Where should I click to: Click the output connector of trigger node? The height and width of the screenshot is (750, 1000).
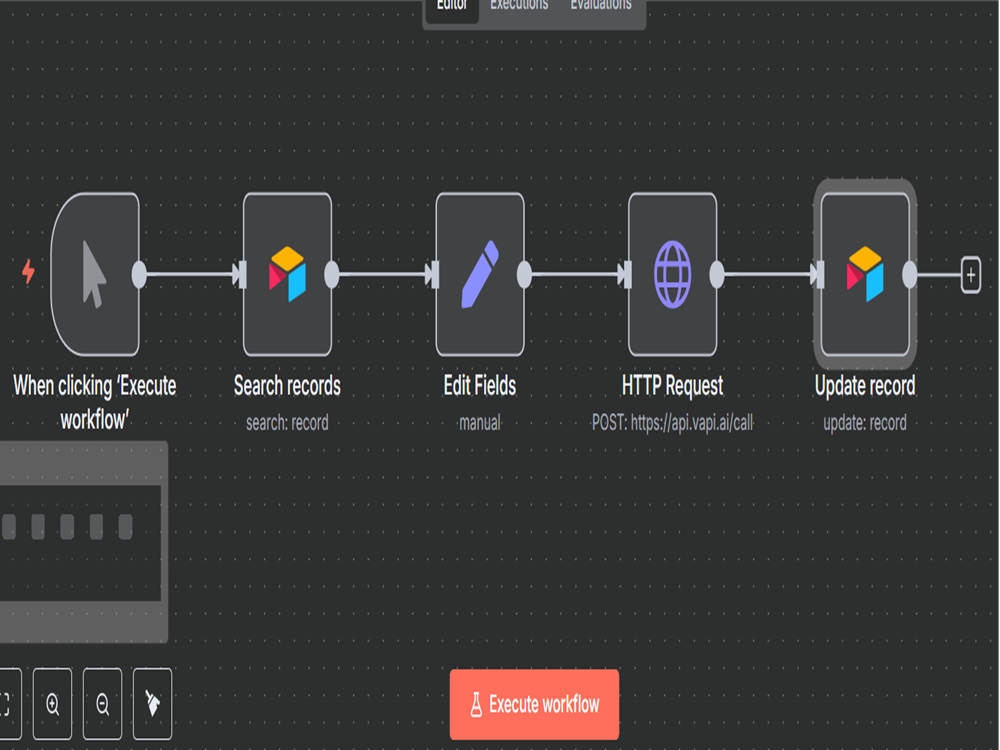(139, 274)
